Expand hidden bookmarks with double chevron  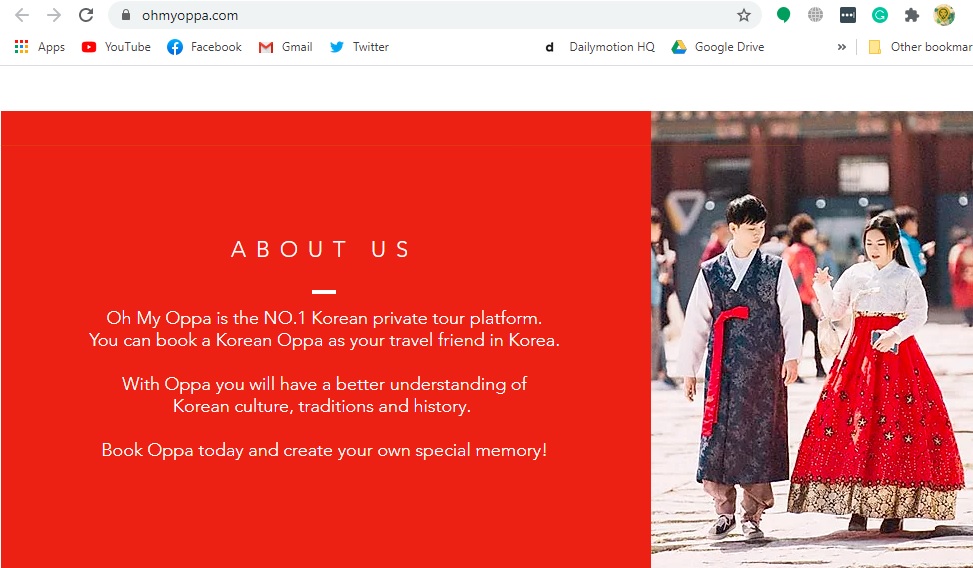tap(841, 47)
